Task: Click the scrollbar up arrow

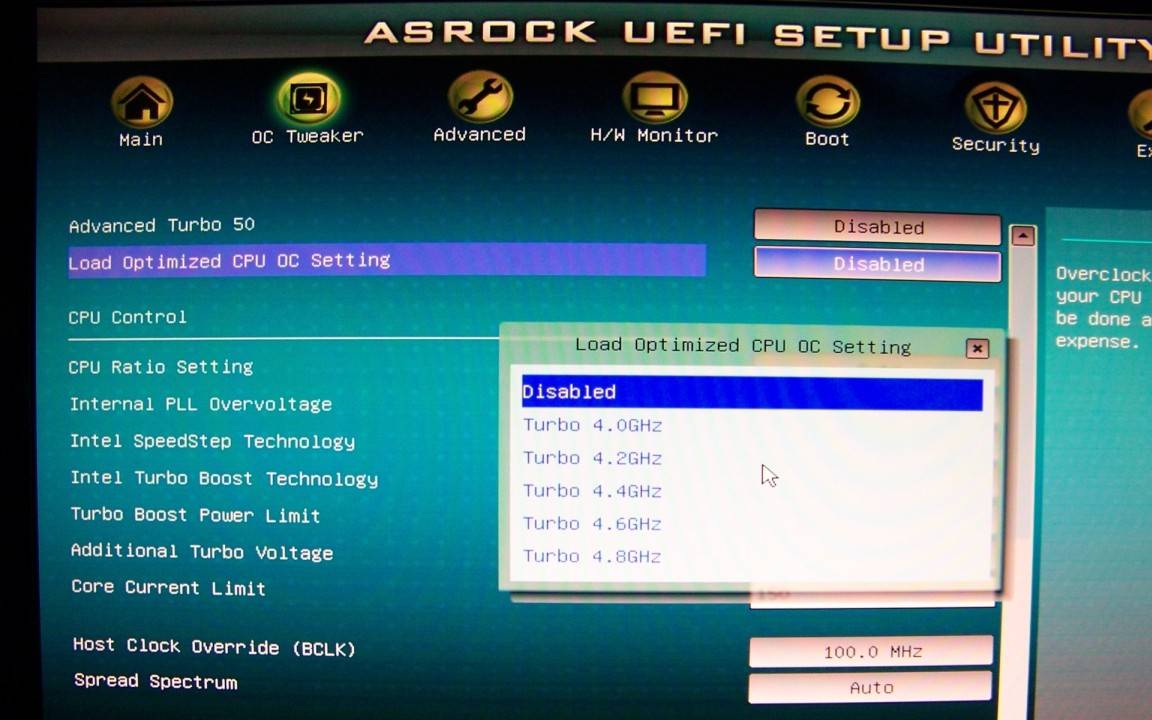Action: click(1022, 236)
